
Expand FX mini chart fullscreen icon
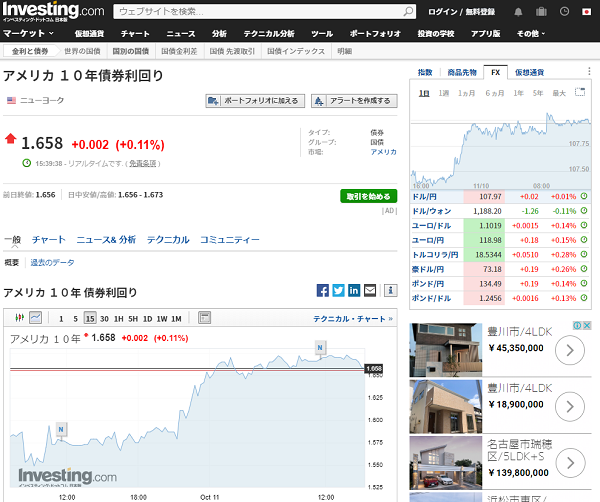(580, 92)
